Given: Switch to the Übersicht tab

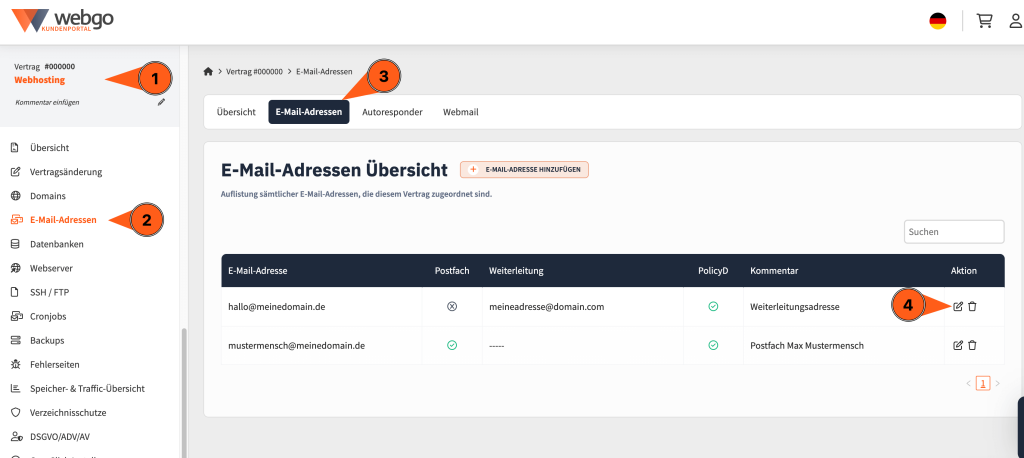Looking at the screenshot, I should (x=236, y=112).
